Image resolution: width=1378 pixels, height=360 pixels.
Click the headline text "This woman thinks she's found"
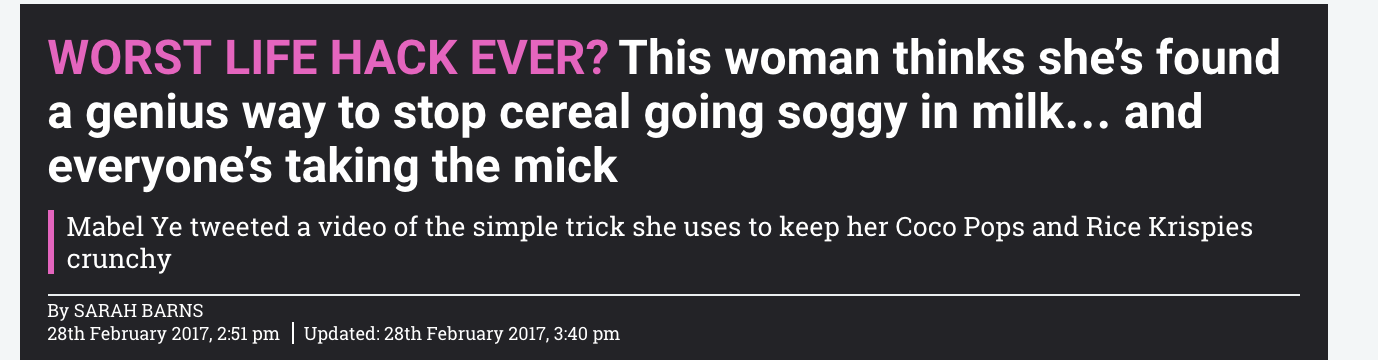pyautogui.click(x=950, y=60)
